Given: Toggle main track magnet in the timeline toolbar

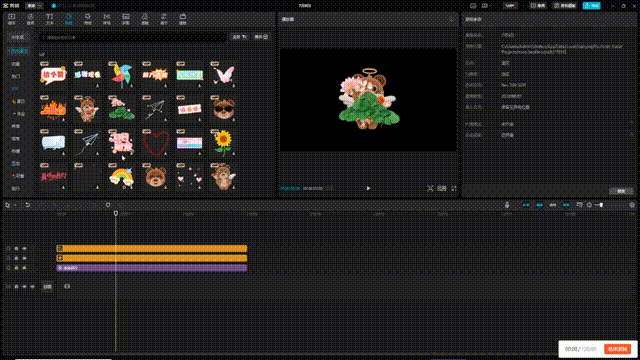Looking at the screenshot, I should 526,205.
